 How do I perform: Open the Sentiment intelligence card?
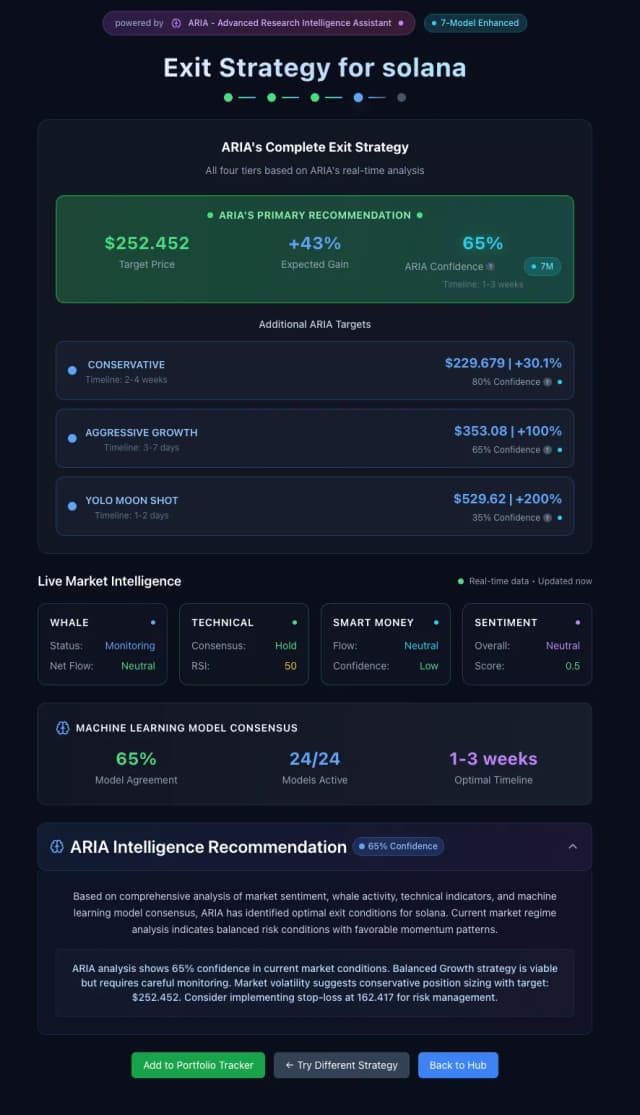[527, 644]
